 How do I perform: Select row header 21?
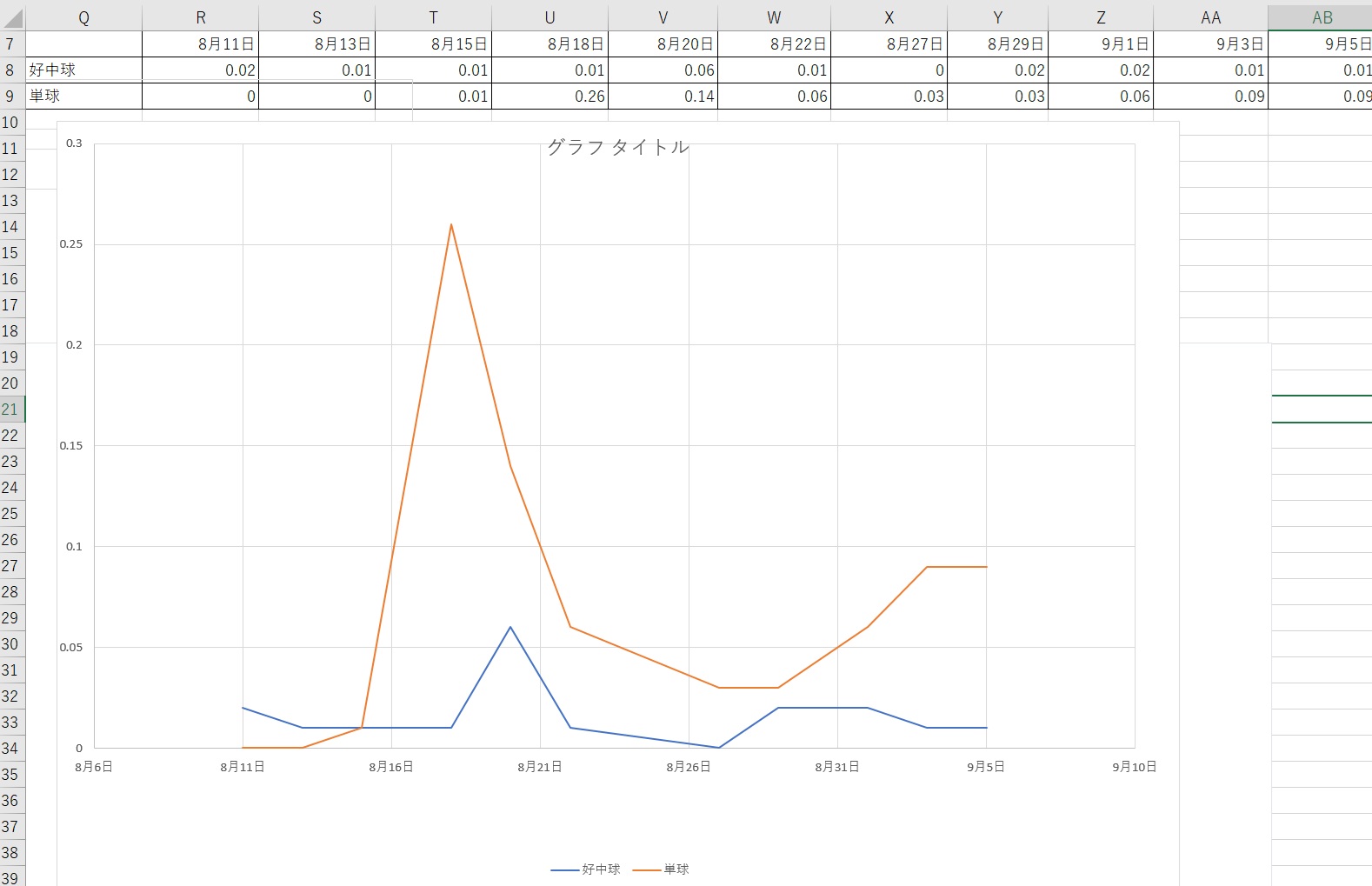tap(12, 410)
